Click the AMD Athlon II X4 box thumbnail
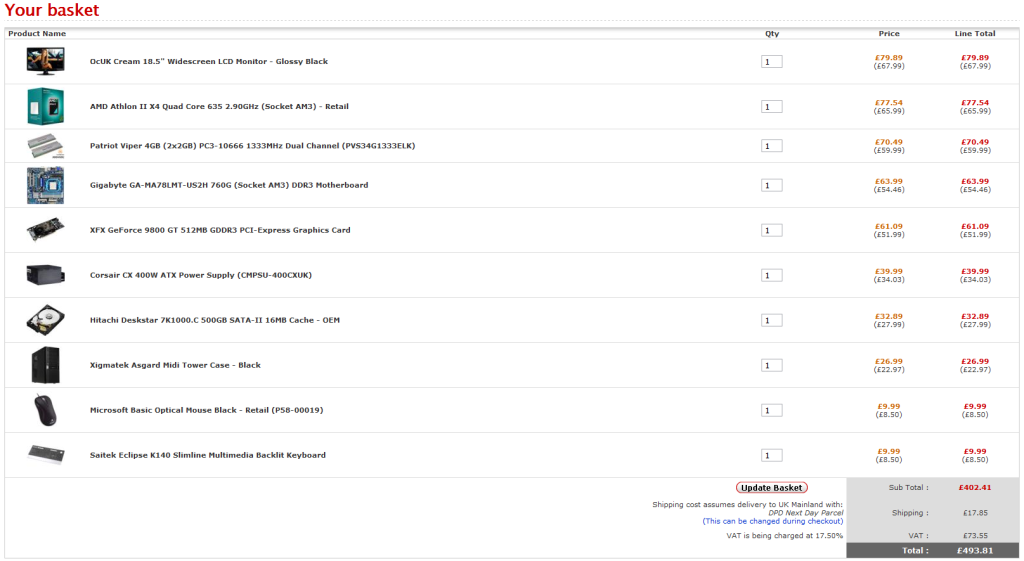 tap(45, 106)
